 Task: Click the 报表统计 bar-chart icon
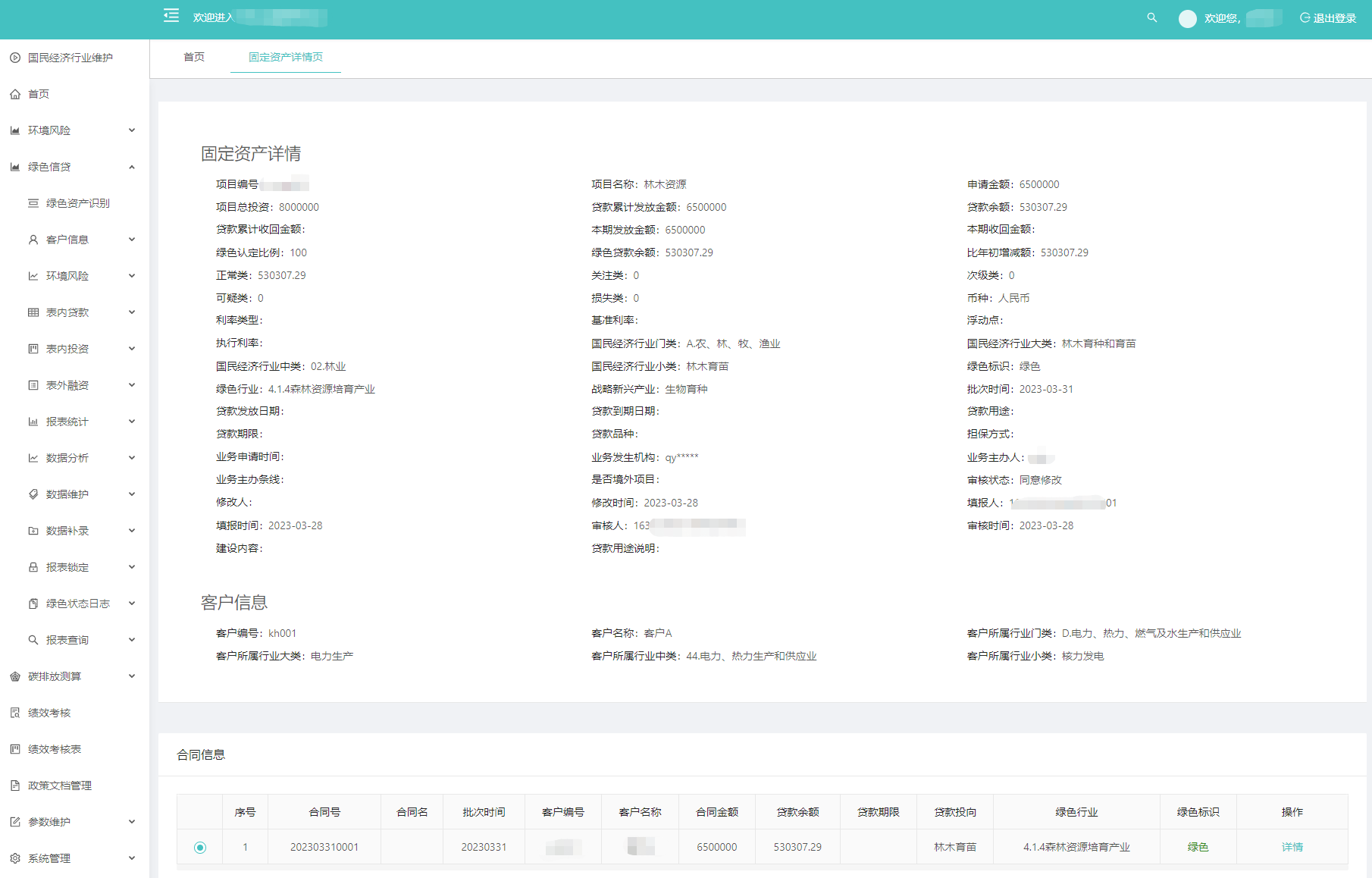click(x=33, y=422)
